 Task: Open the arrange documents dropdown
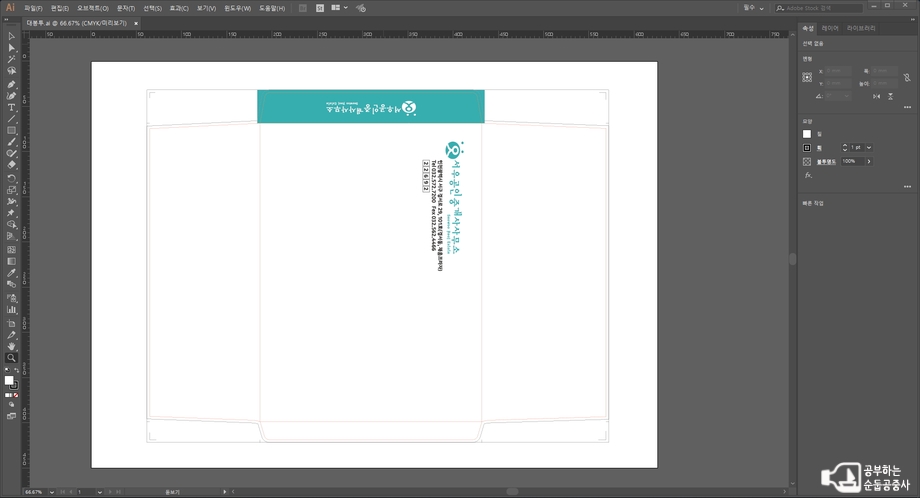(x=339, y=8)
